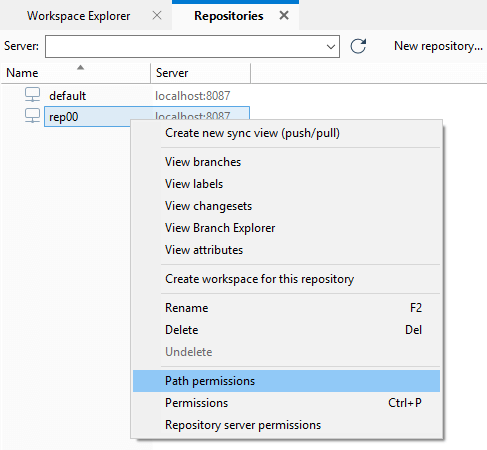Close the Repositories tab

coord(284,15)
